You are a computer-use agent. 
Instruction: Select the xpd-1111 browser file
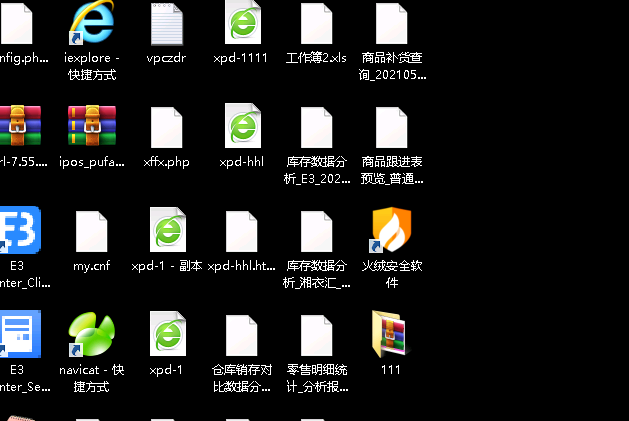pos(241,24)
